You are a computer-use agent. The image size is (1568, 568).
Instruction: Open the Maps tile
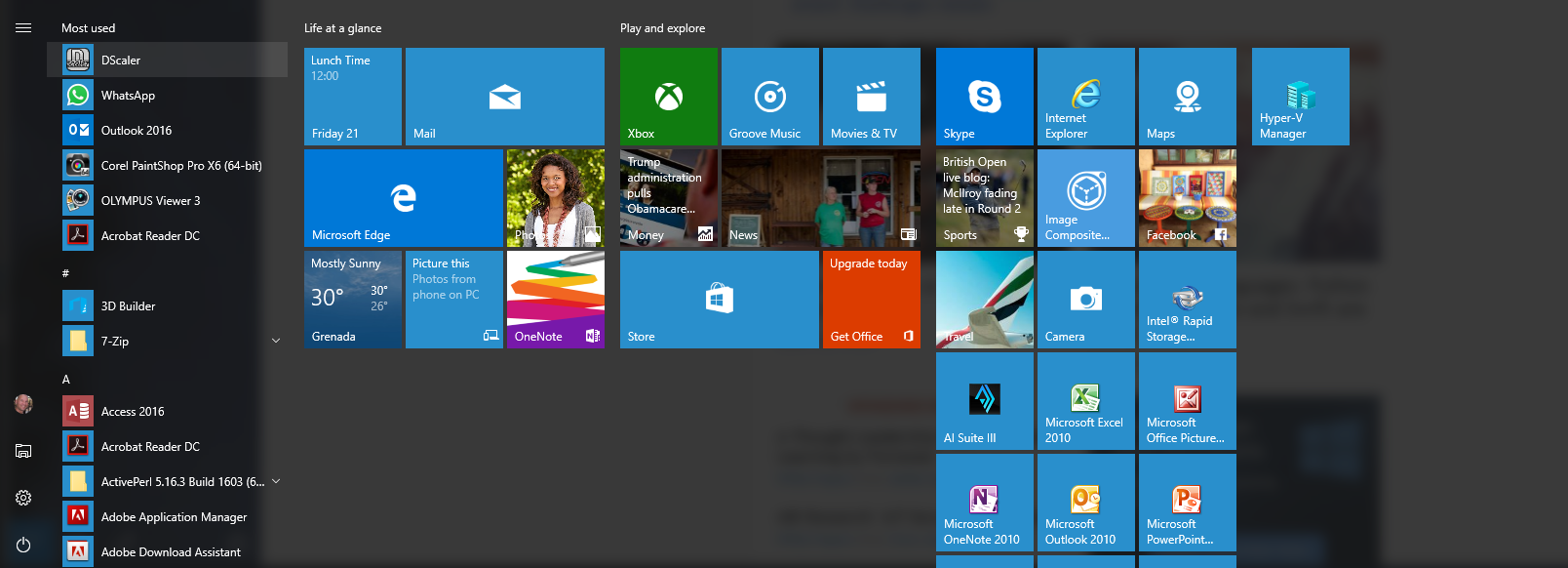pos(1188,97)
